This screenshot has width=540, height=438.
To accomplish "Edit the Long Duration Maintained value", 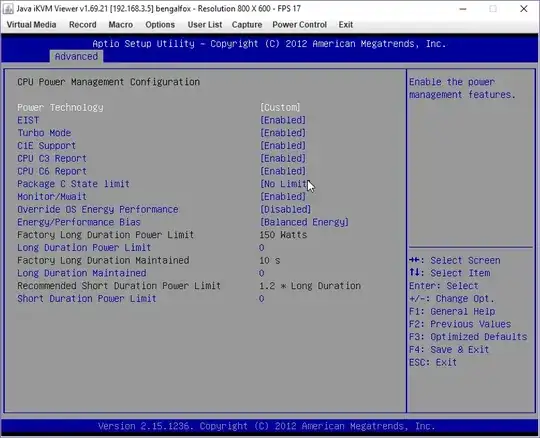I will click(x=262, y=273).
